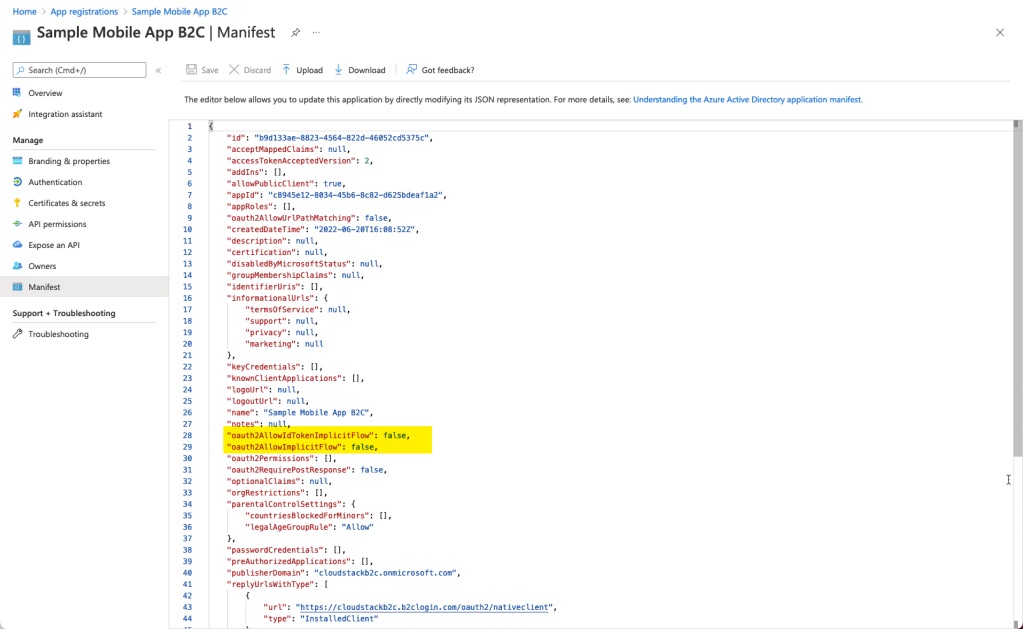Click the Save button label
This screenshot has width=1023, height=629.
(210, 70)
